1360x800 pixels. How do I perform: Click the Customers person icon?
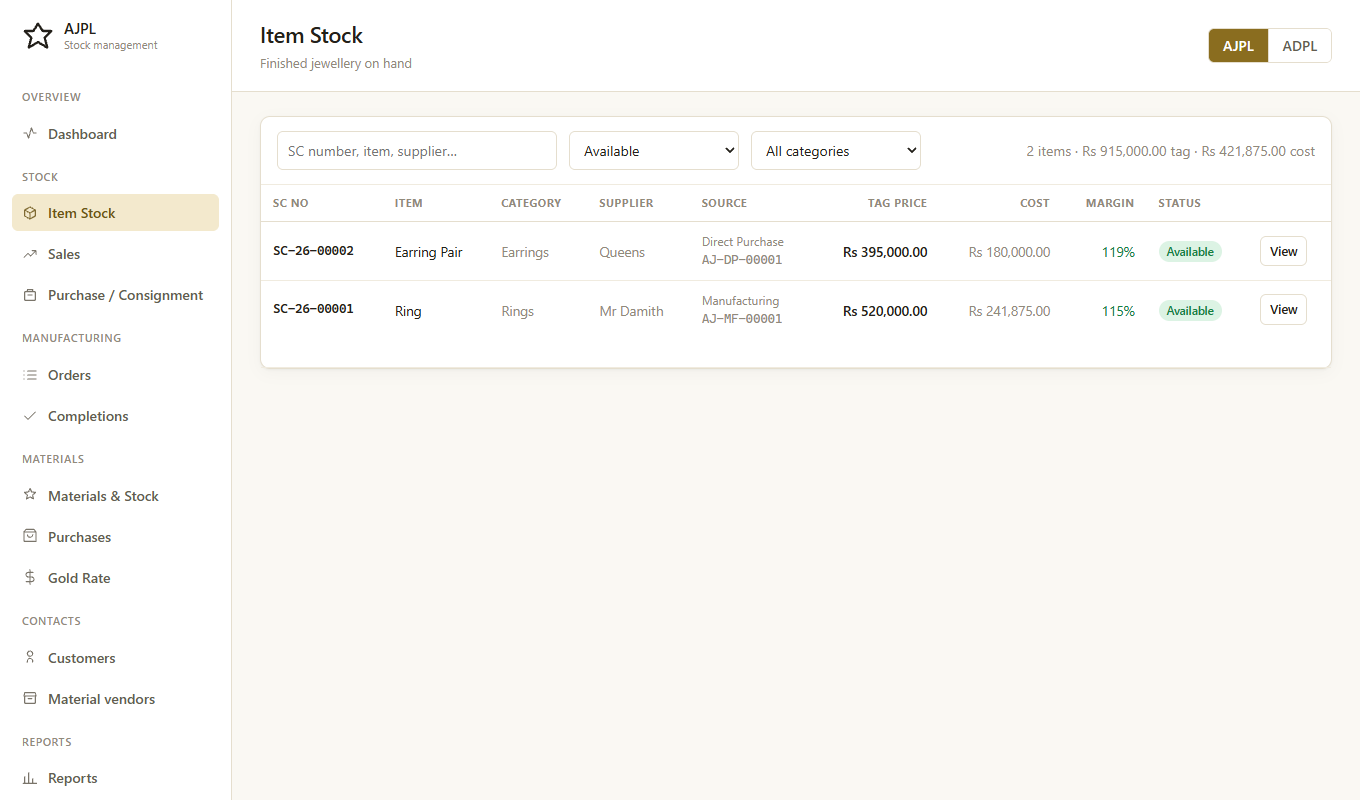click(30, 658)
